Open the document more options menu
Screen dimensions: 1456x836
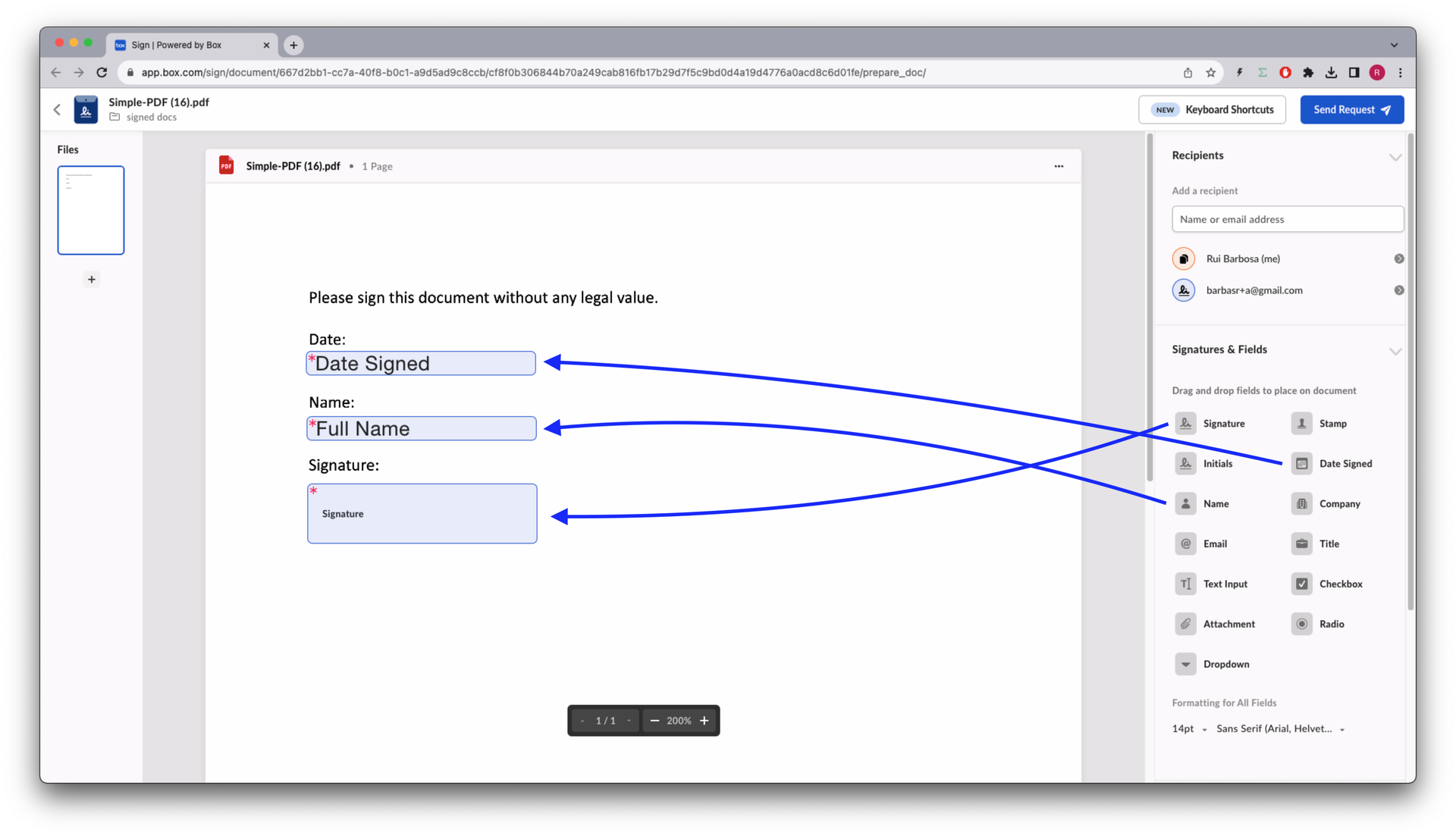click(1059, 166)
